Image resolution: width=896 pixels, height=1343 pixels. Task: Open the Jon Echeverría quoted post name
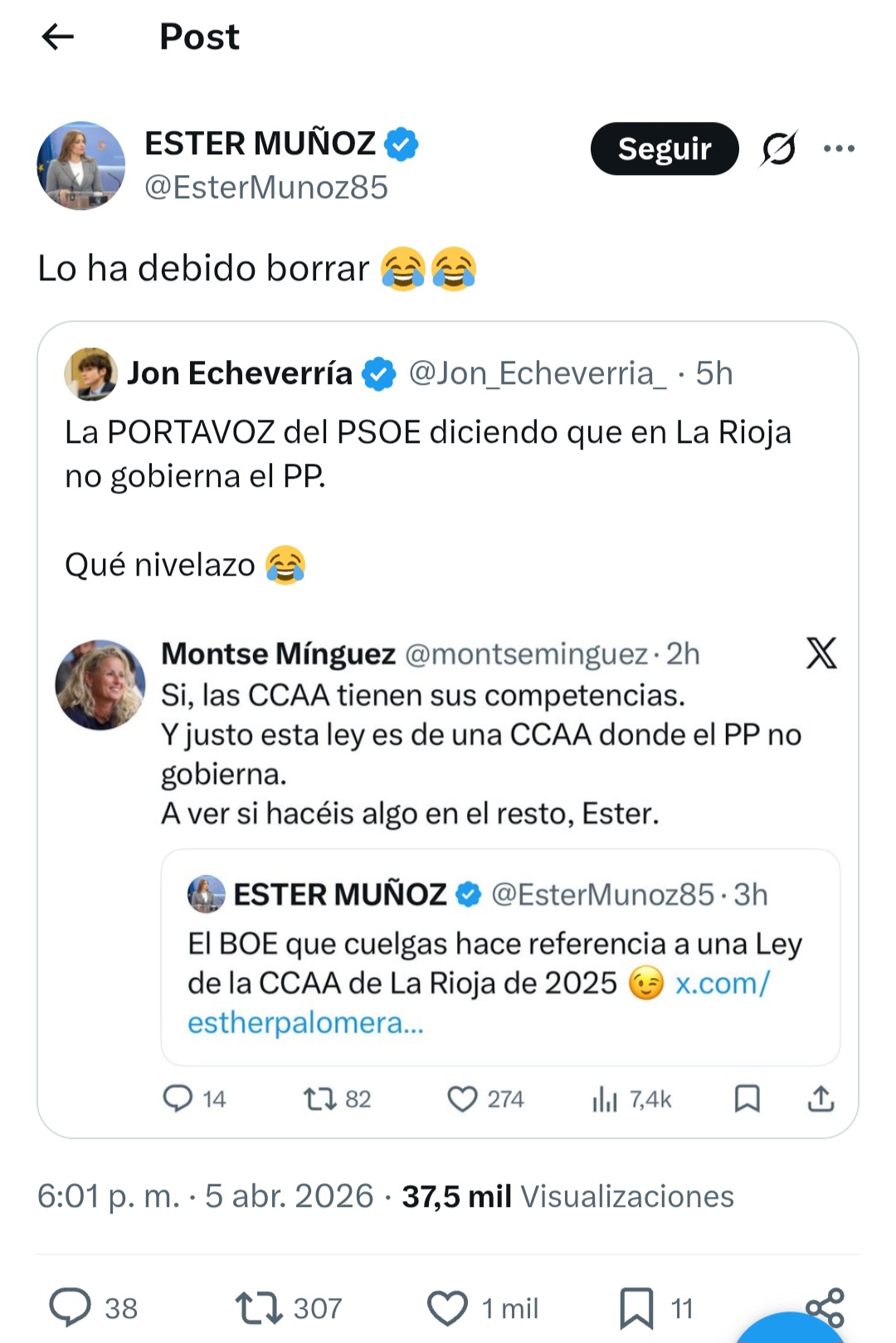pos(240,373)
